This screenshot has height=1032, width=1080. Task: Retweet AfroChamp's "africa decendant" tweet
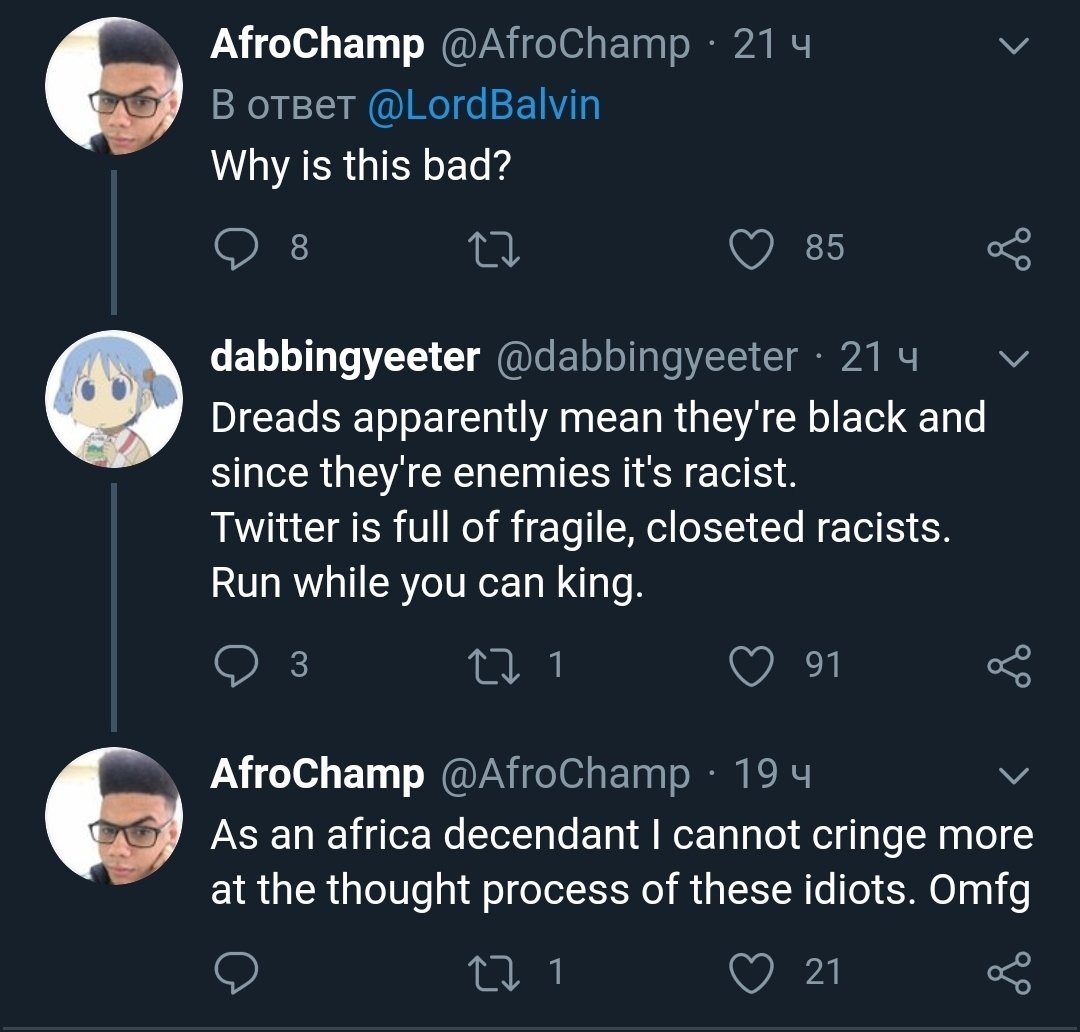tap(495, 972)
